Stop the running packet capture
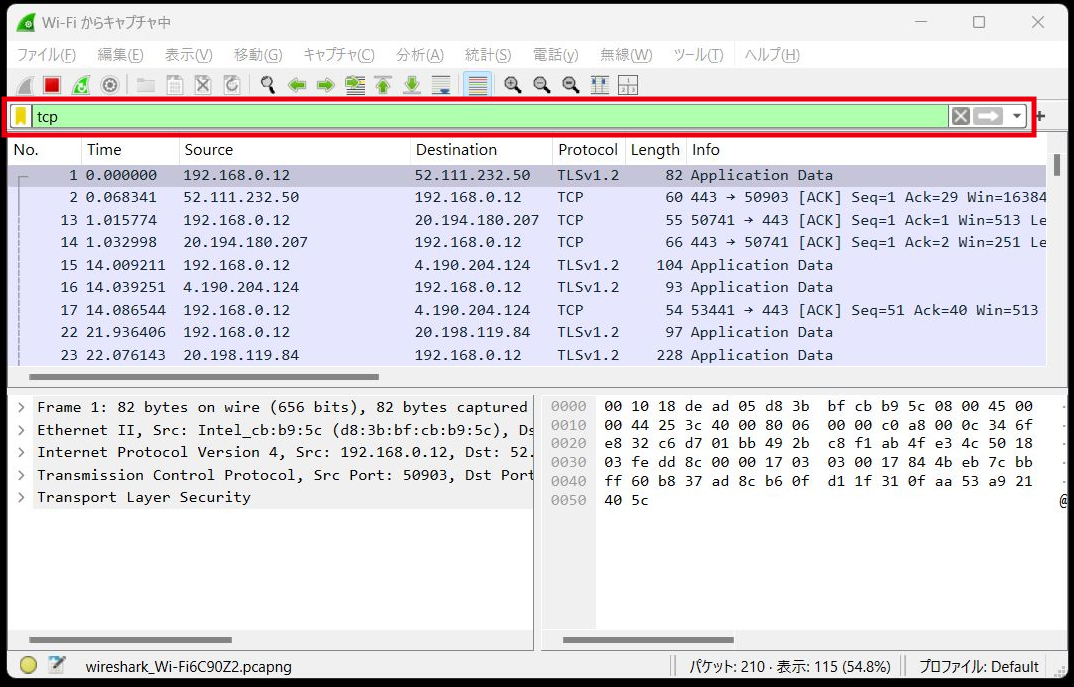 coord(52,85)
